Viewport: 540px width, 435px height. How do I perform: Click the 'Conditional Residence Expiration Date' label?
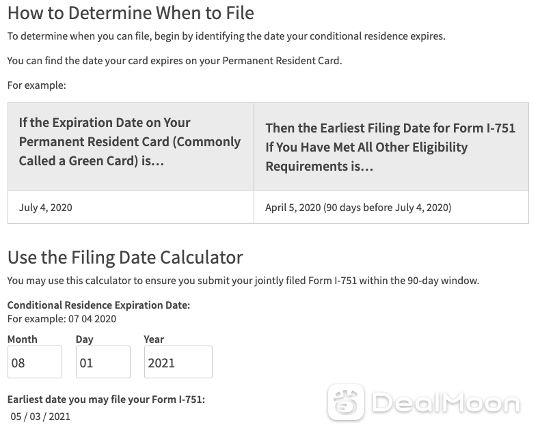98,305
